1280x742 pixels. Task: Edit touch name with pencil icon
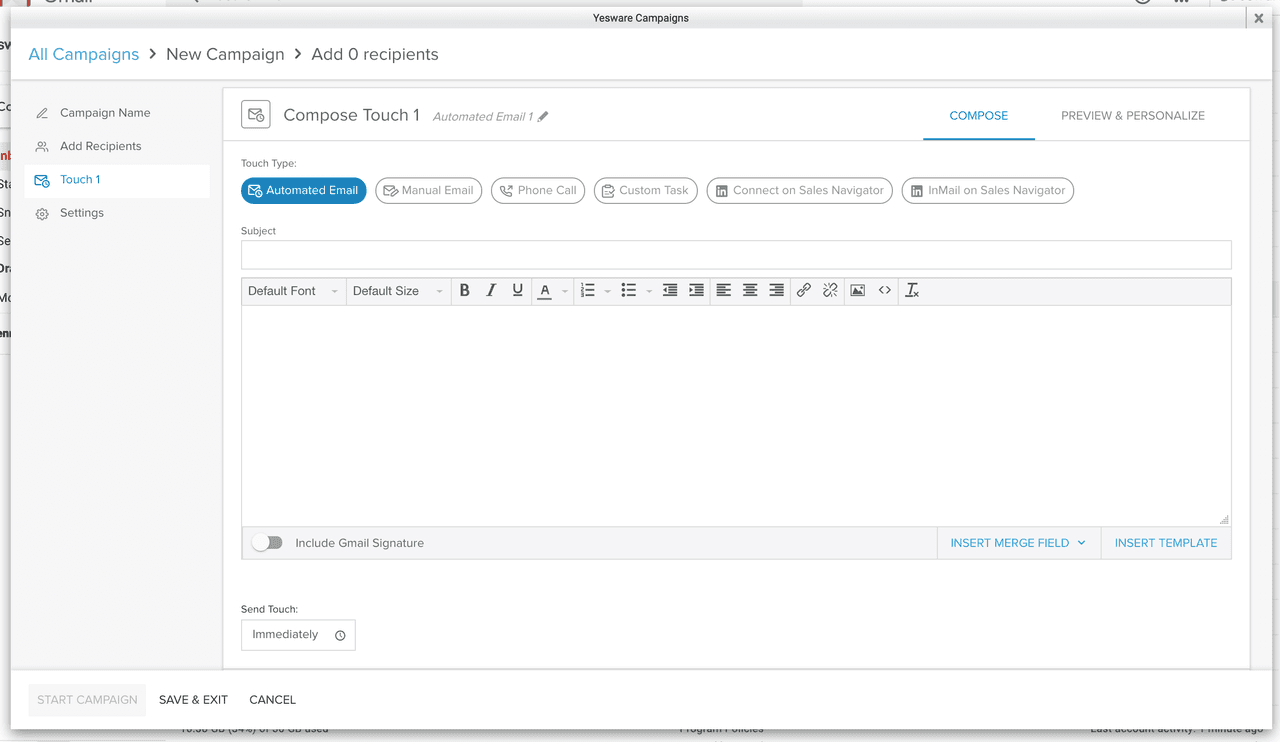point(543,117)
